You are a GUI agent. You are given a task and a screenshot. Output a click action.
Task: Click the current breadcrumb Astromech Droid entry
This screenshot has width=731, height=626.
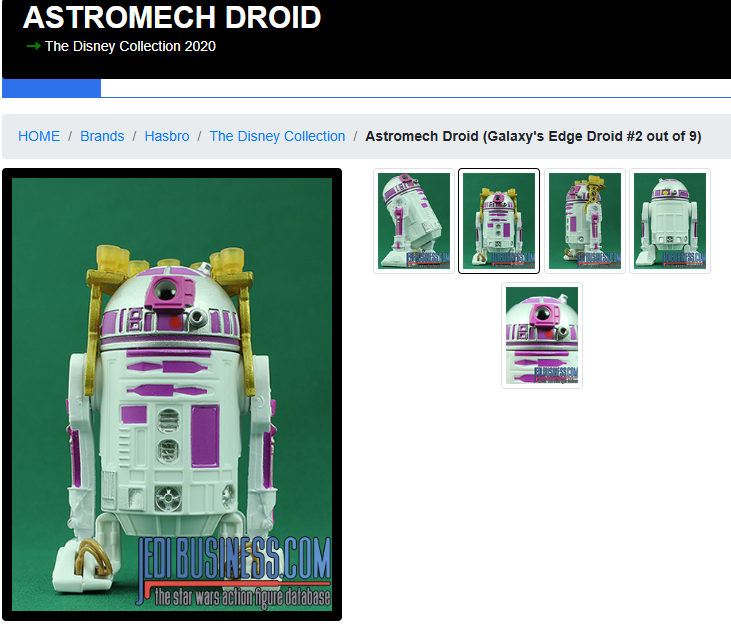533,136
